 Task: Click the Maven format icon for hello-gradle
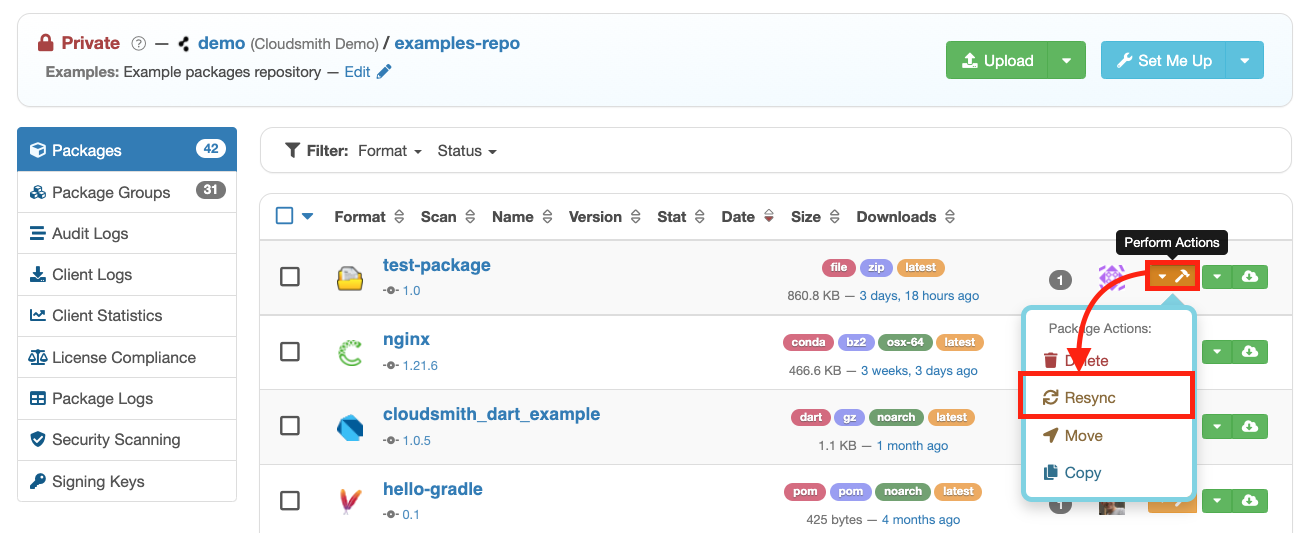click(350, 501)
